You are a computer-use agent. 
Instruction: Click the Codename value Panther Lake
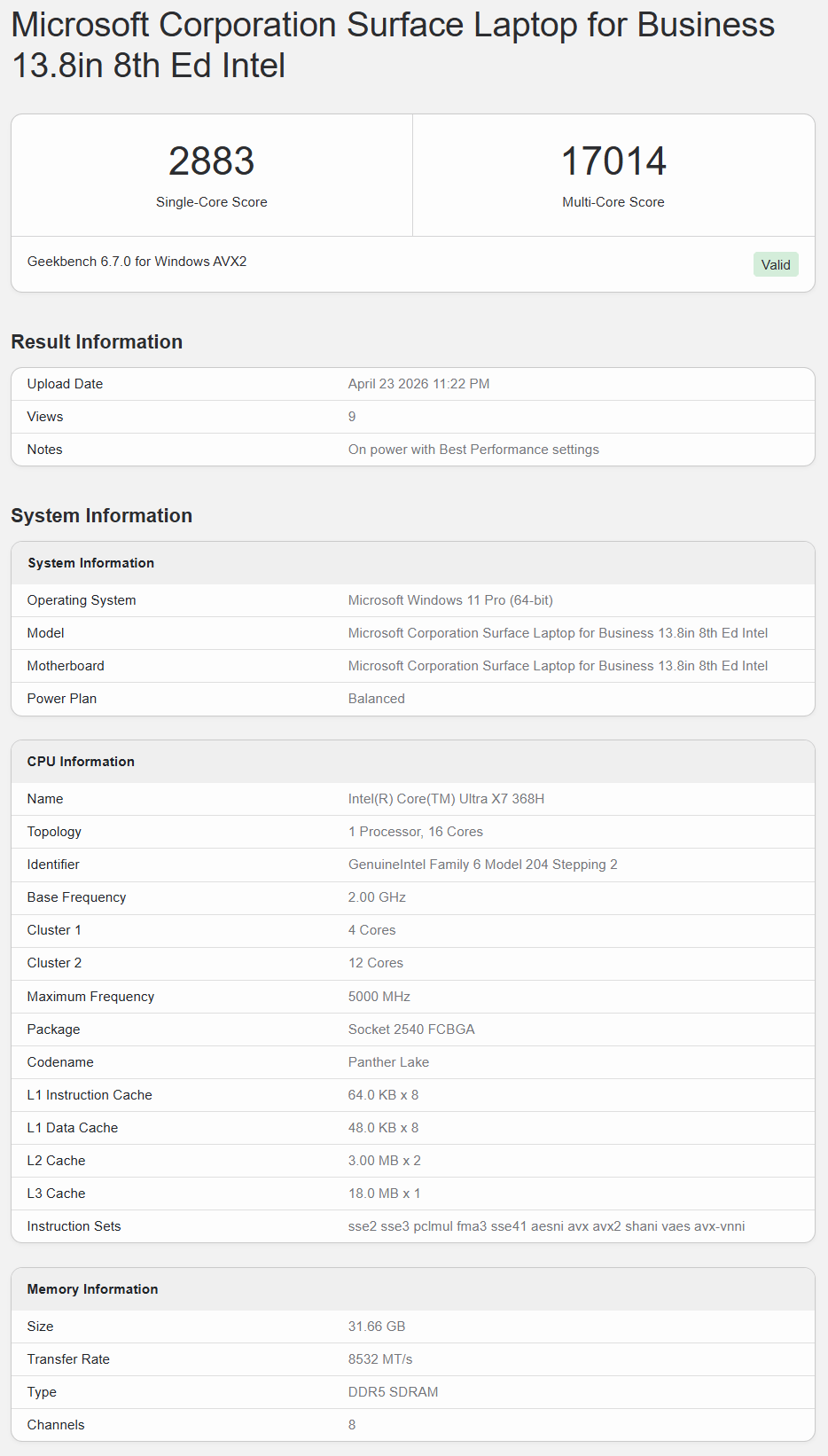coord(388,1062)
